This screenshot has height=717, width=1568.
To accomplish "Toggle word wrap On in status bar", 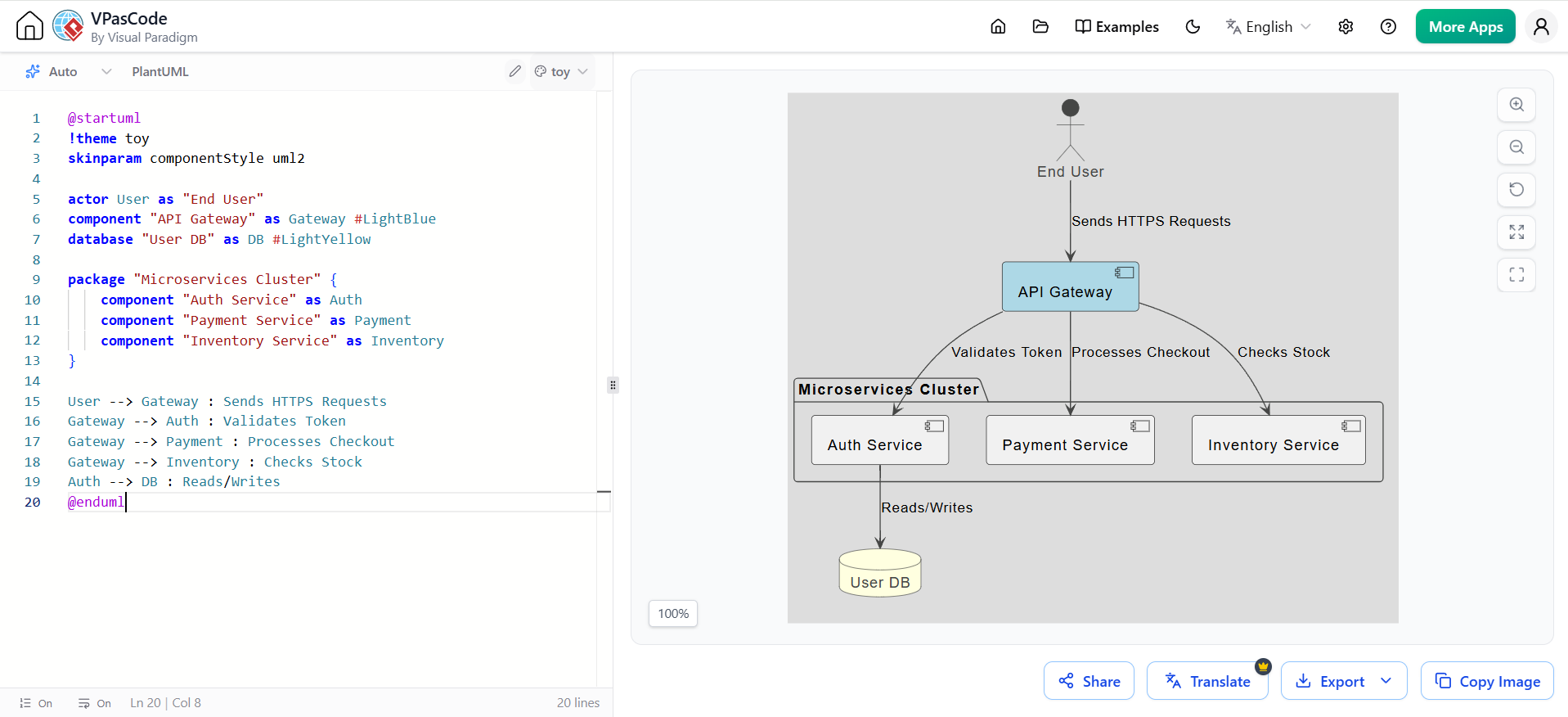I will pos(95,703).
